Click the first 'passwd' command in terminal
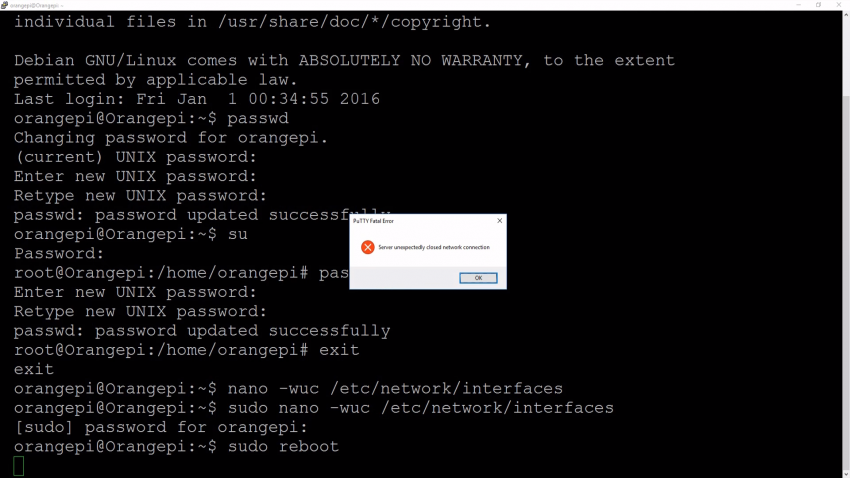 coord(258,118)
